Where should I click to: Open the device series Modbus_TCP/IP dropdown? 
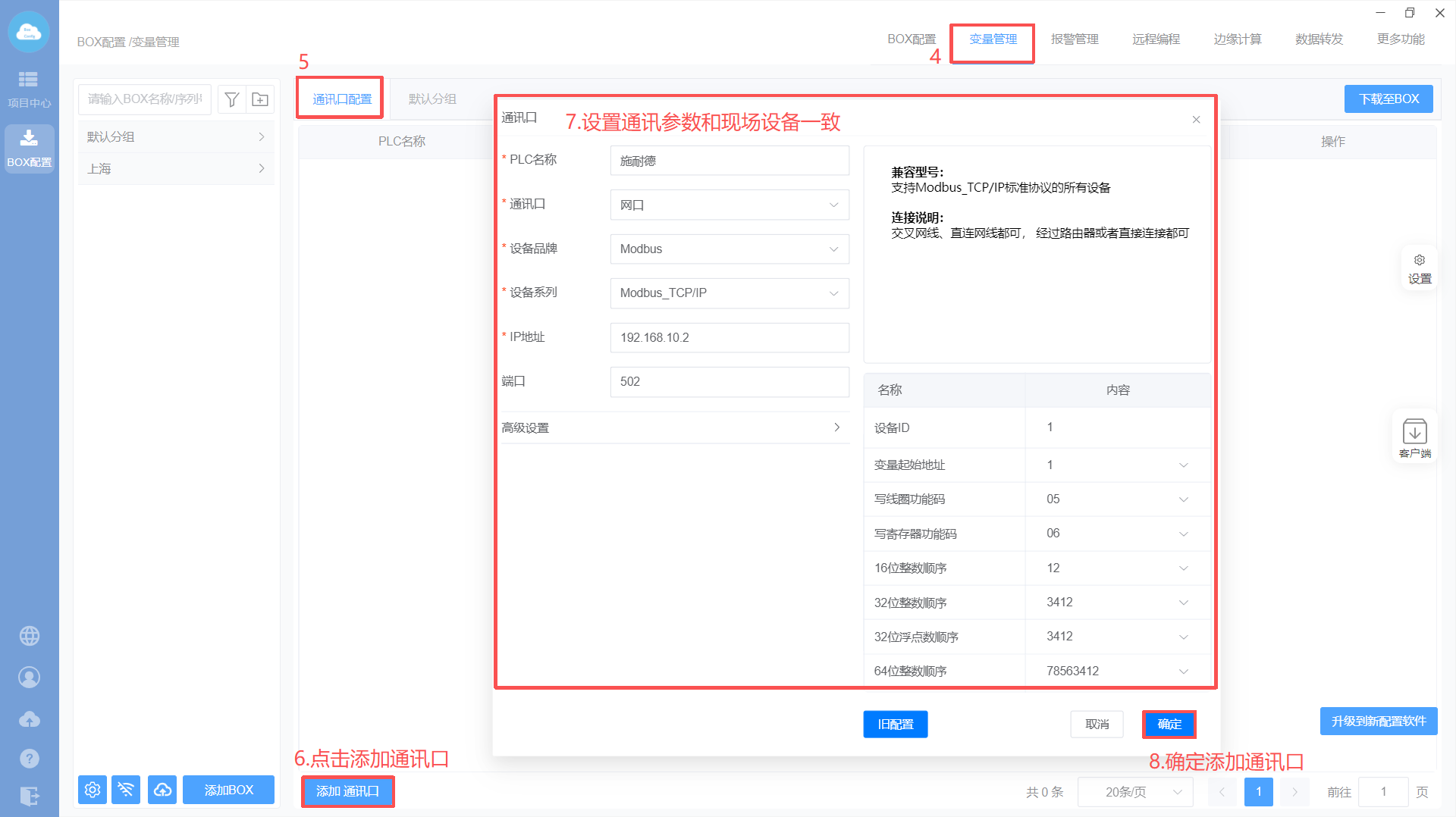pyautogui.click(x=729, y=293)
